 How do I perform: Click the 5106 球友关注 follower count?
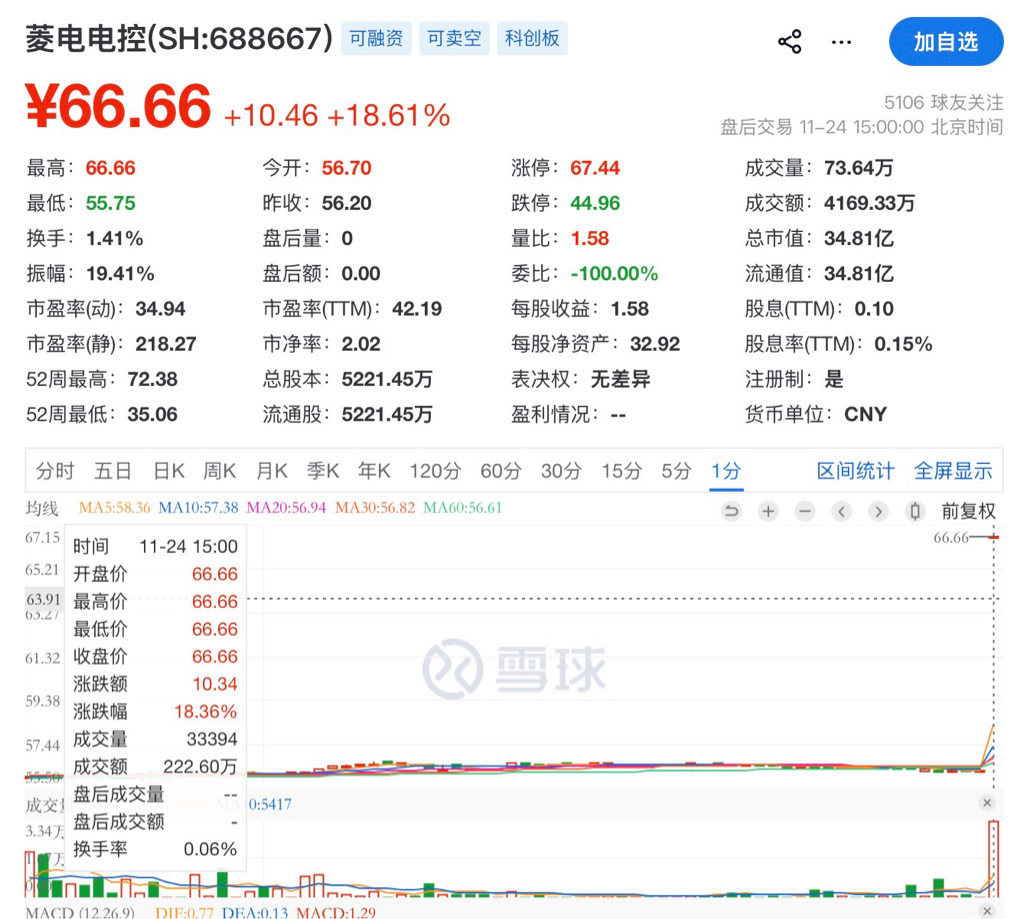[x=944, y=103]
